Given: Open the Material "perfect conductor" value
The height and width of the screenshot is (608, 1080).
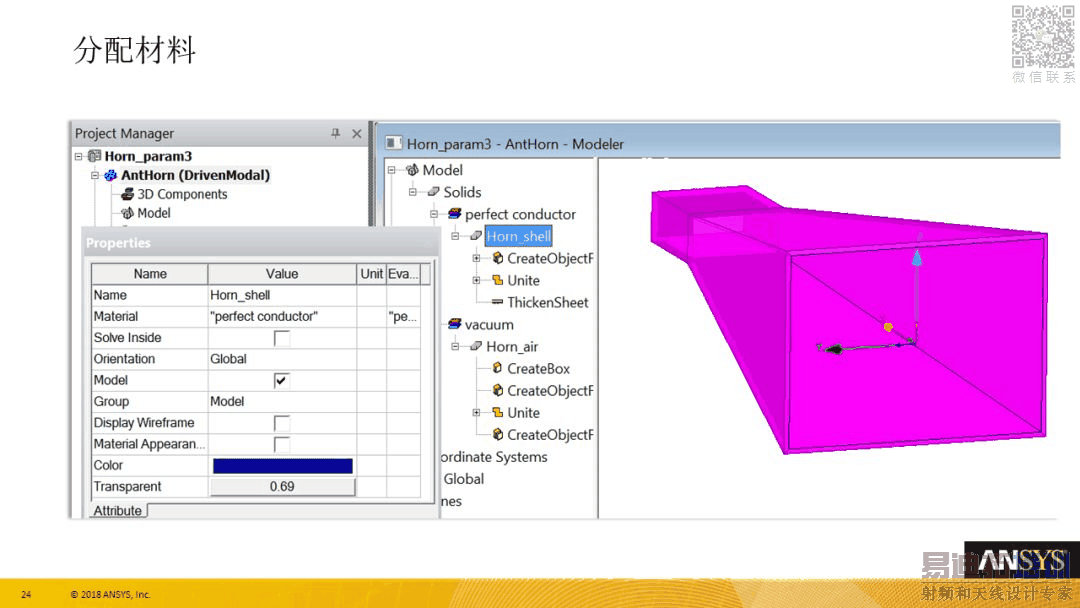Looking at the screenshot, I should pos(282,317).
